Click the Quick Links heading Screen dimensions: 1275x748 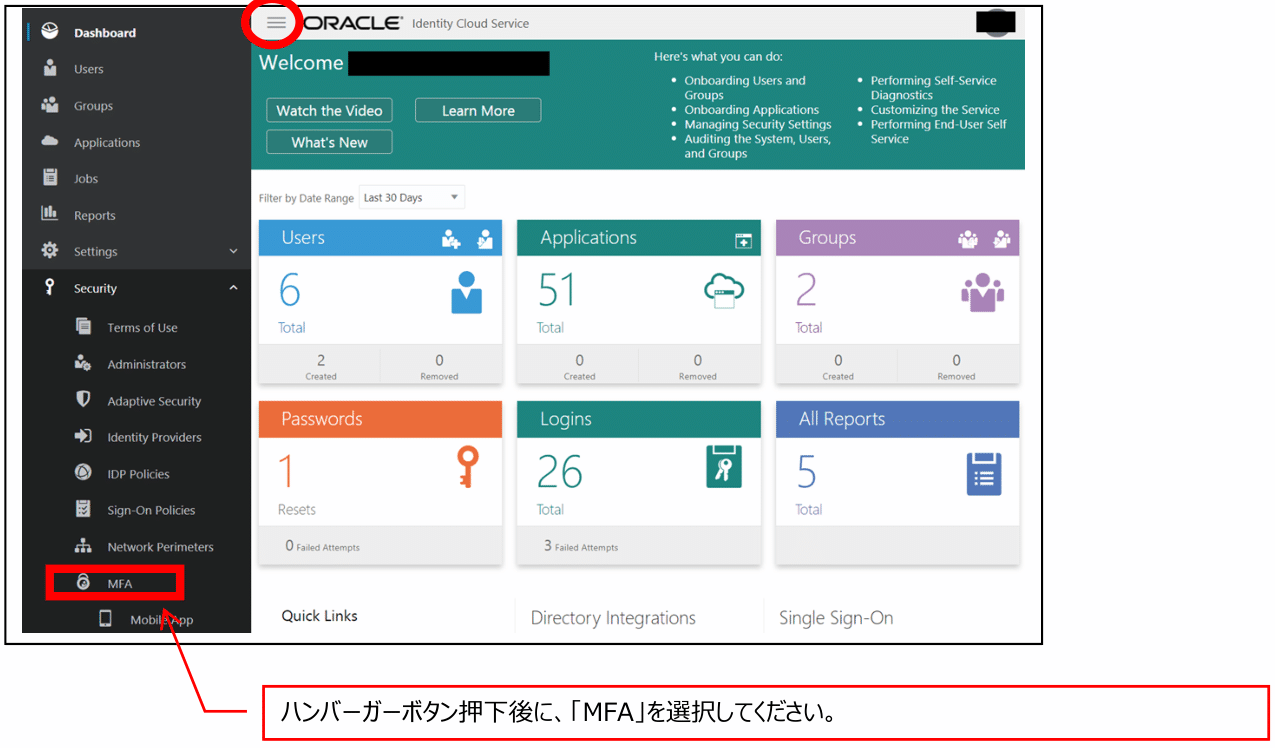click(x=319, y=616)
